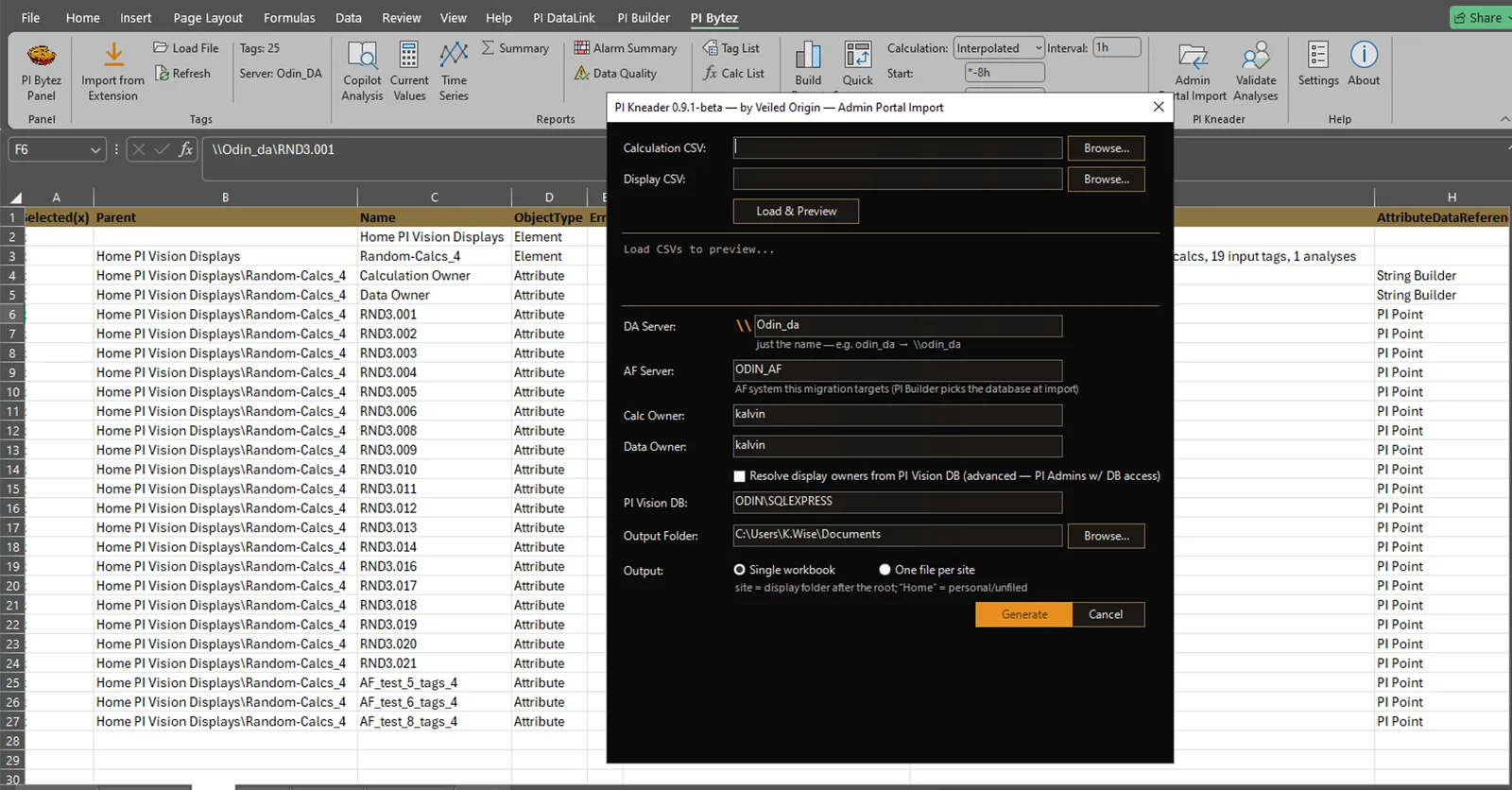Click the Start time *-8h field
1512x790 pixels.
(1005, 73)
